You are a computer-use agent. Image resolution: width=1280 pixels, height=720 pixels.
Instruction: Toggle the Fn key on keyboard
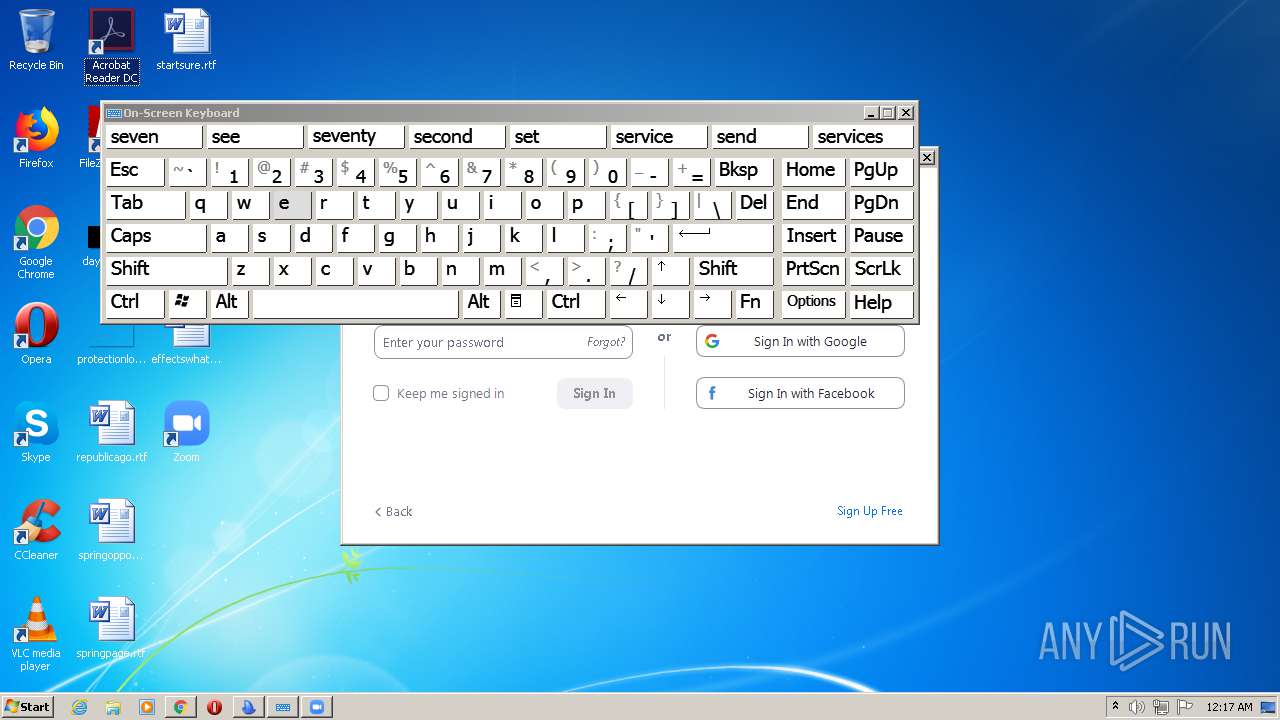click(x=754, y=302)
